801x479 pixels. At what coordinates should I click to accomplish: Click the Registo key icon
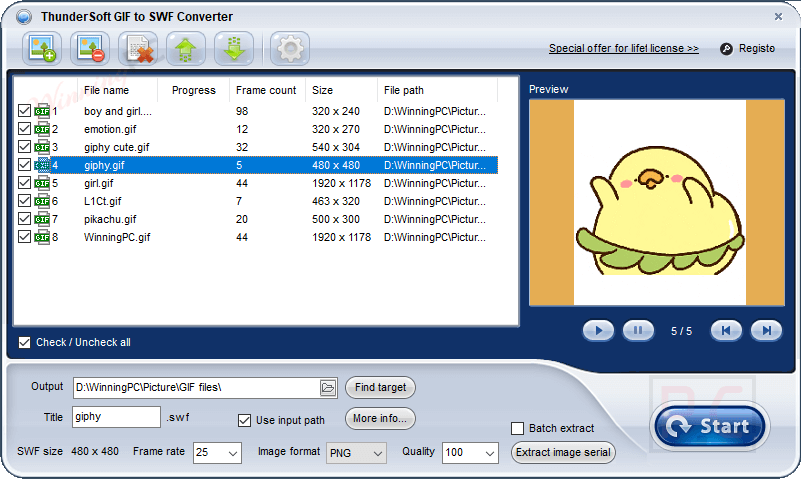tap(726, 49)
